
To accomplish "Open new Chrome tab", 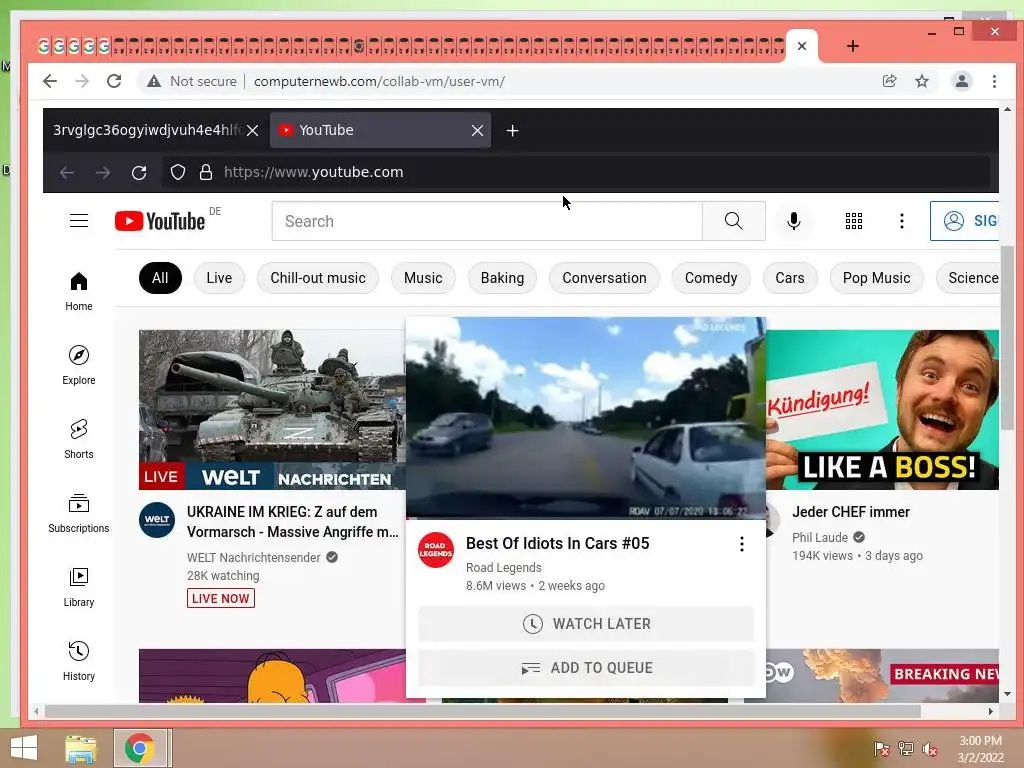I will coord(853,46).
